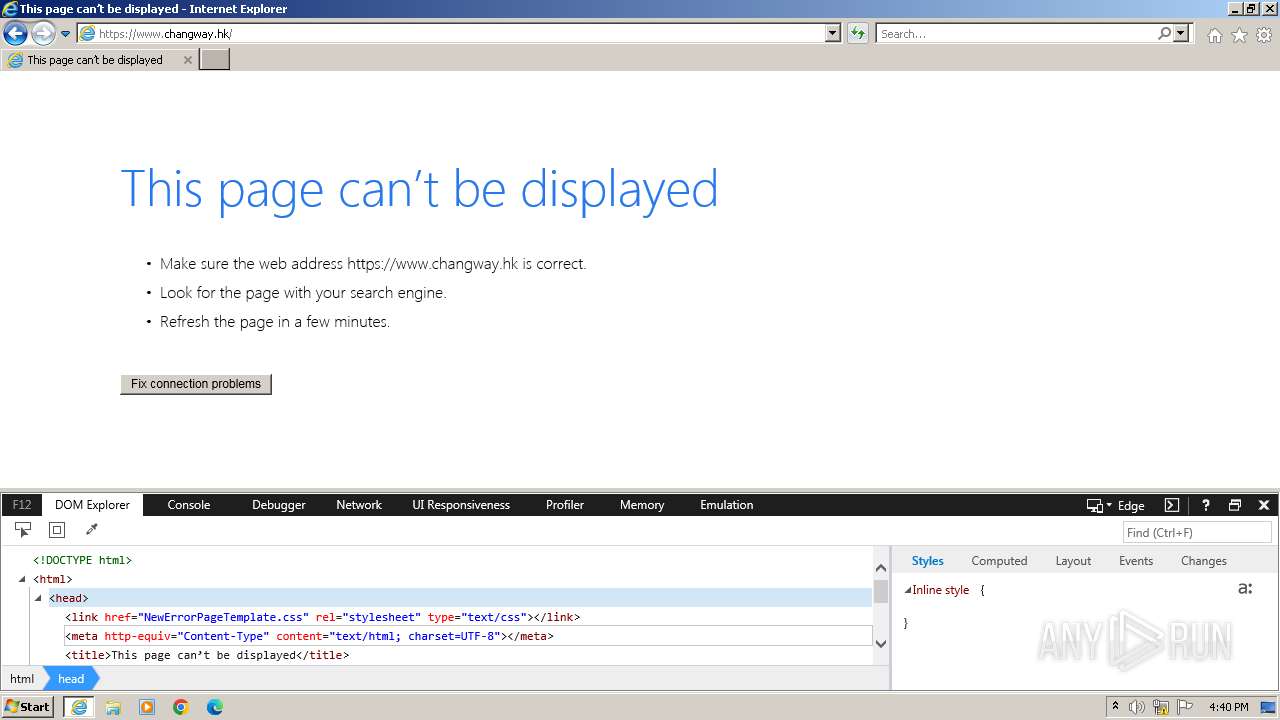This screenshot has height=720, width=1280.
Task: Click the address bar with changeway.hk URL
Action: pos(450,33)
